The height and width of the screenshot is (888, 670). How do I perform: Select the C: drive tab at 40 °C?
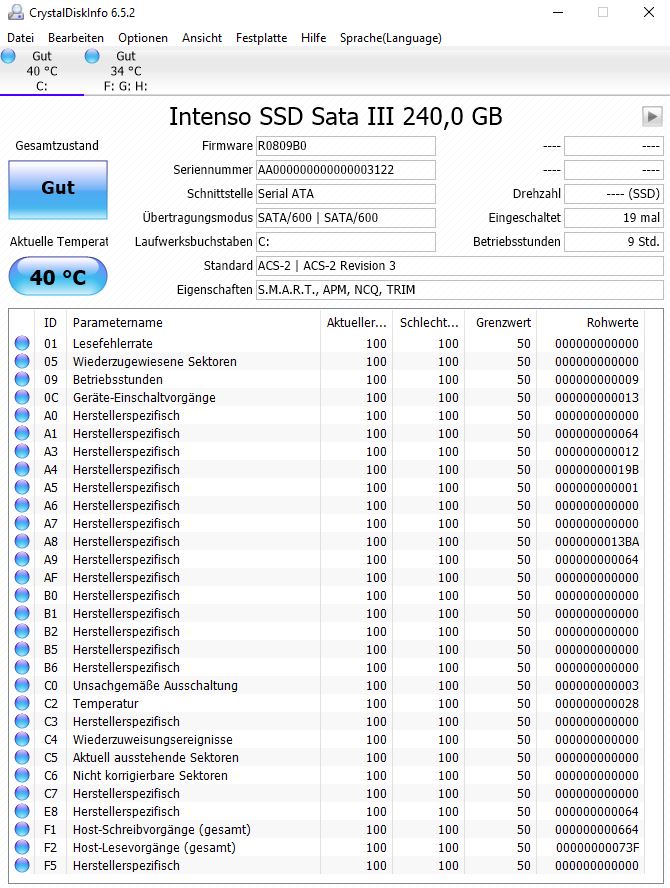point(42,71)
